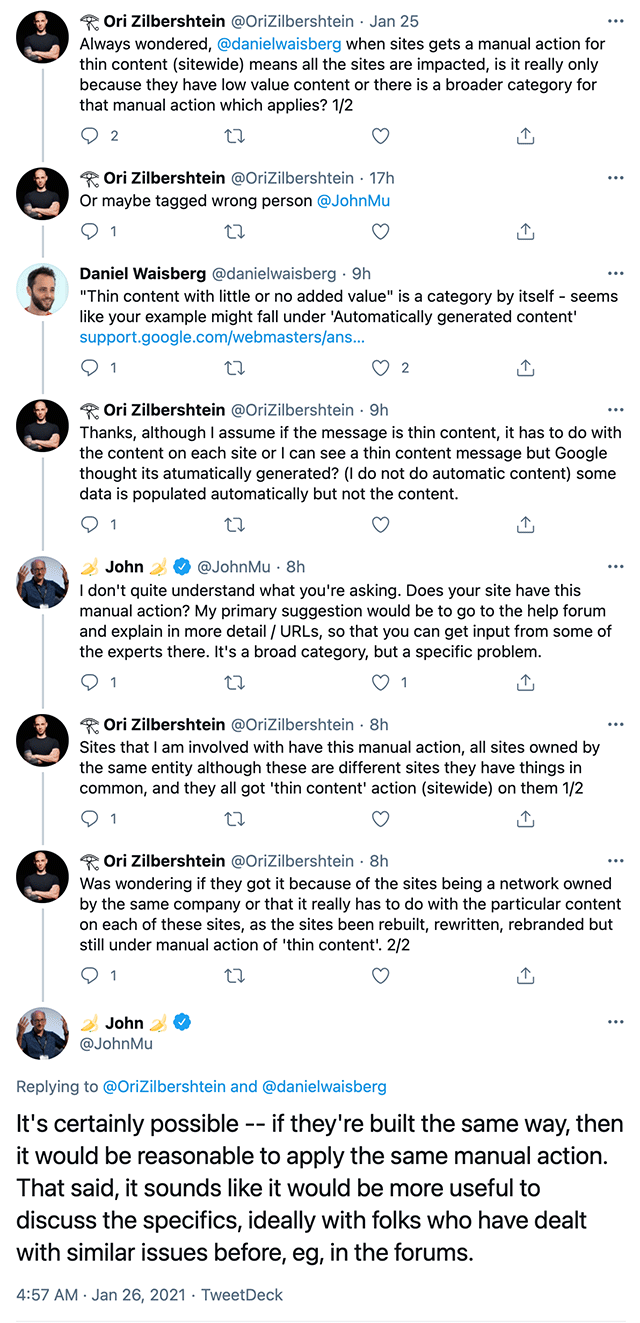Retweet Ori's tweet ending with 2/2
Screen dimensions: 640x1323
(235, 975)
